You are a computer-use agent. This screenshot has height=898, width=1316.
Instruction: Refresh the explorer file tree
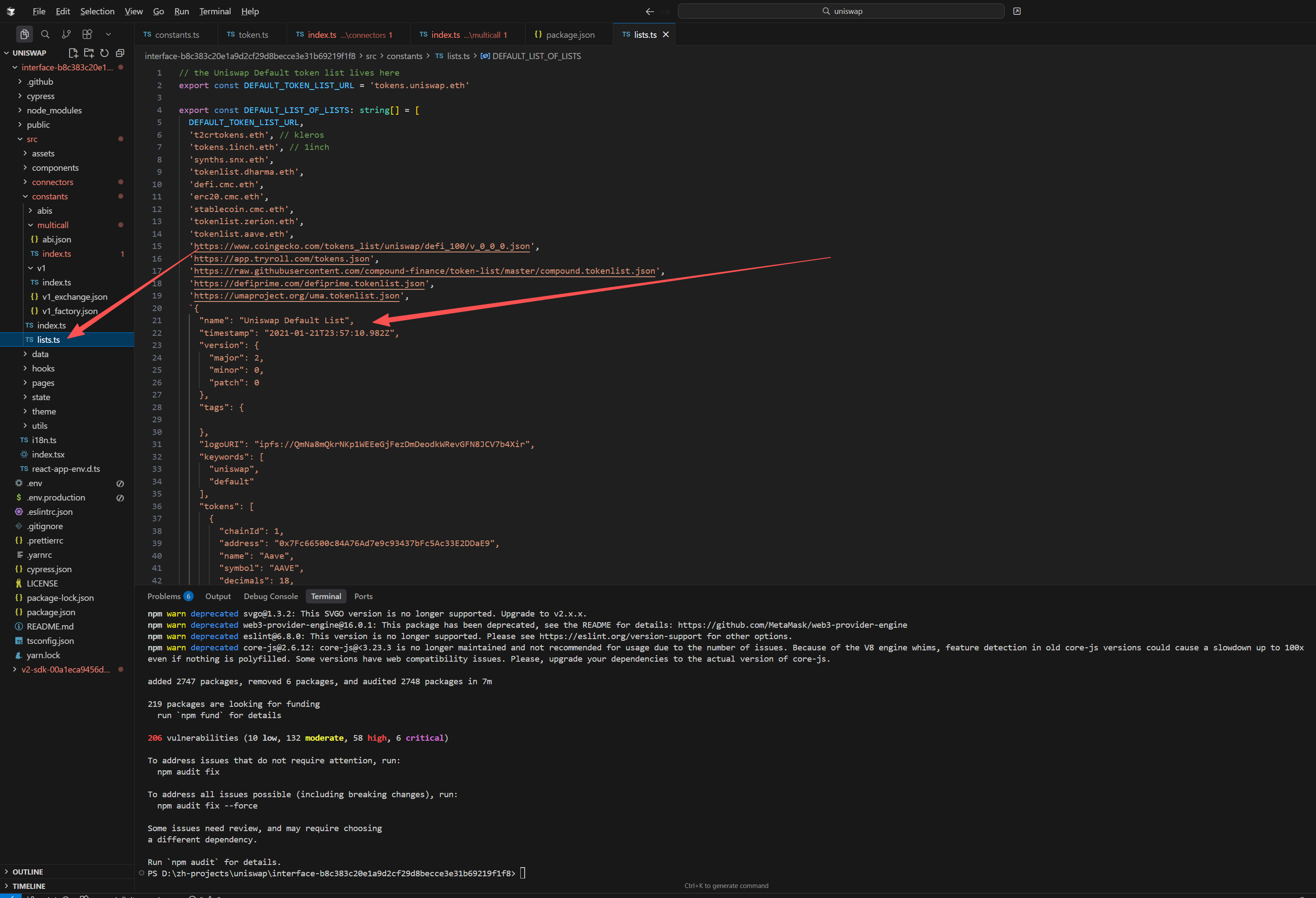click(x=104, y=53)
